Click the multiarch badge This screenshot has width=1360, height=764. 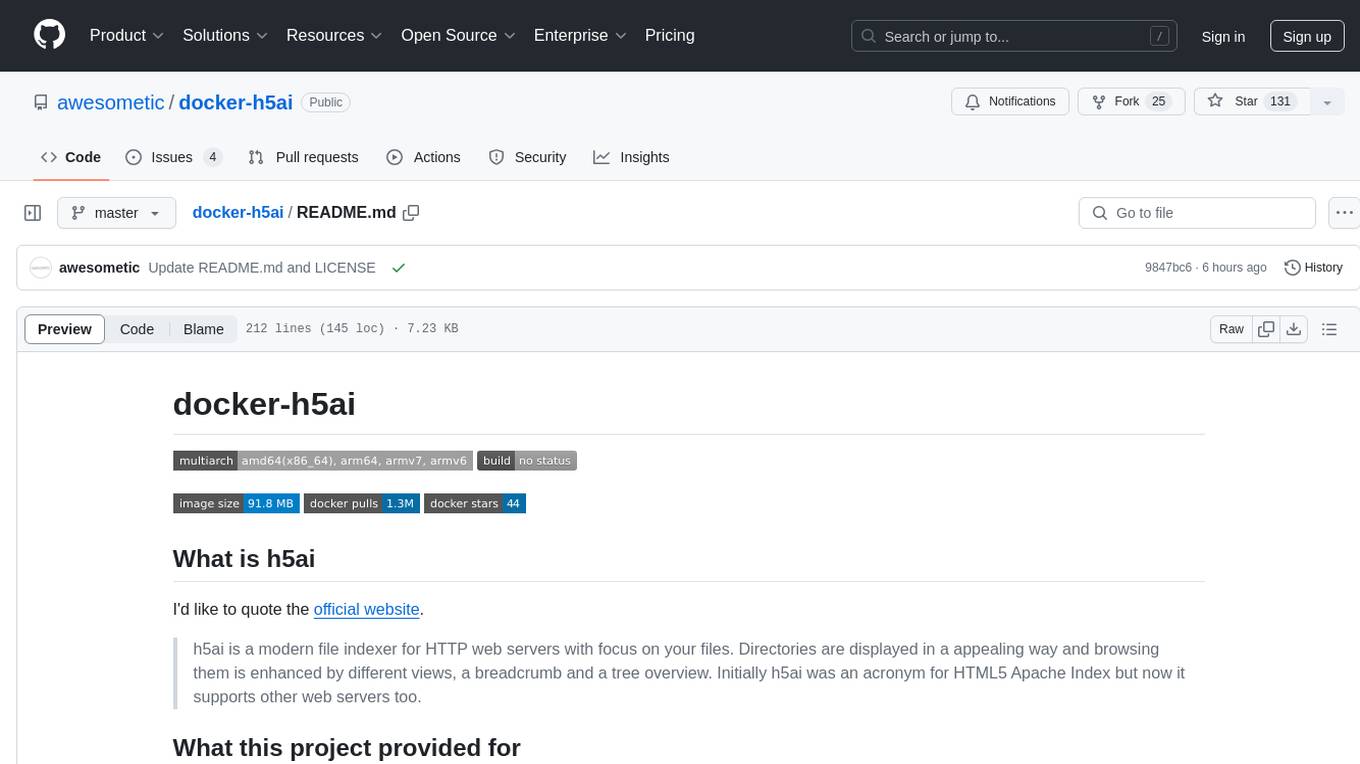tap(323, 461)
